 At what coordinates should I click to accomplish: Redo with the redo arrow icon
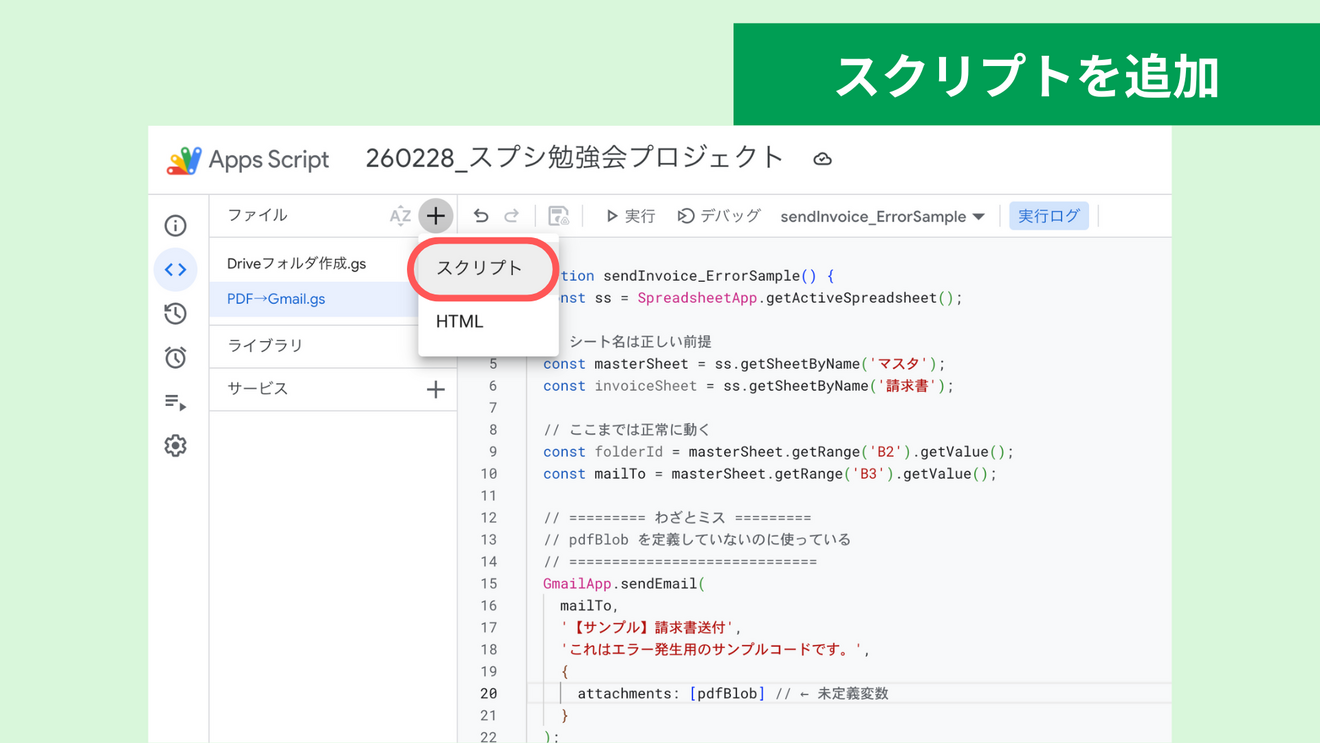point(511,216)
